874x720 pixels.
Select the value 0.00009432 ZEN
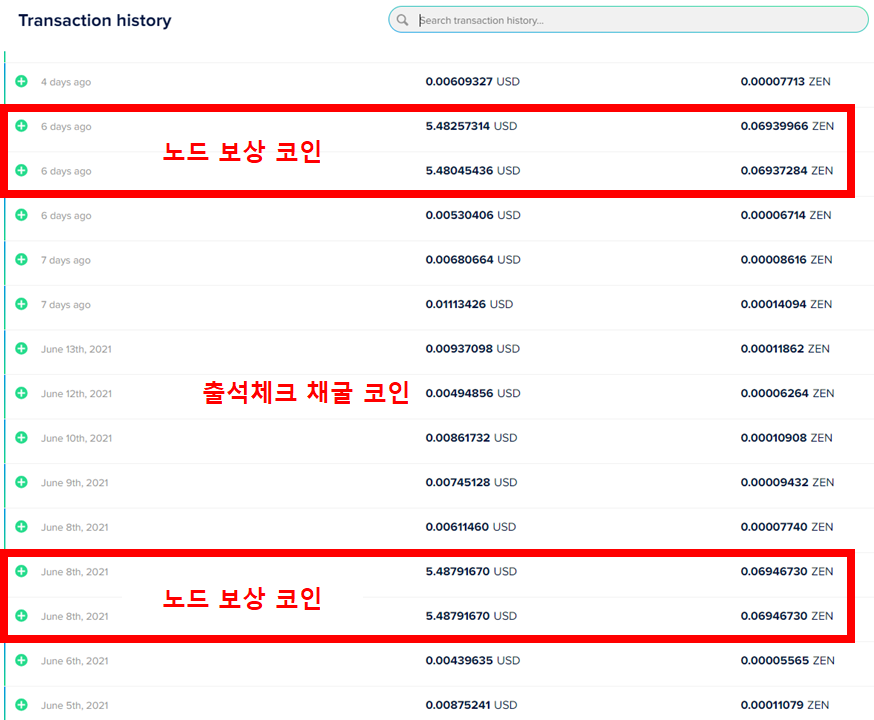click(788, 483)
